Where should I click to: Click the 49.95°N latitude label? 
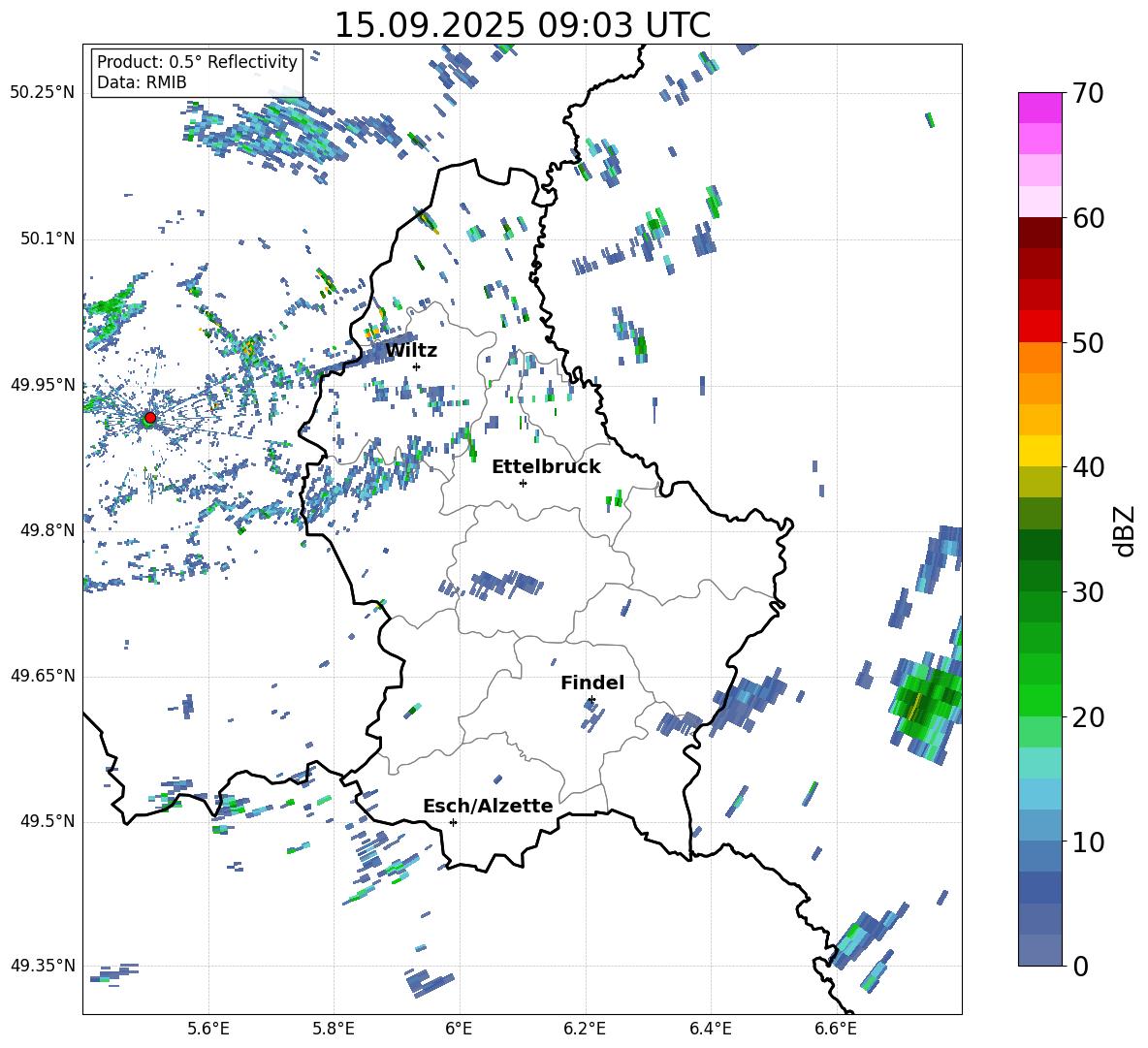[43, 384]
